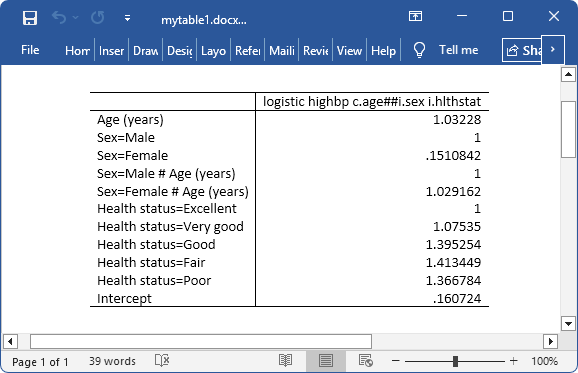Open word count from 39 words
The width and height of the screenshot is (578, 373).
point(112,361)
